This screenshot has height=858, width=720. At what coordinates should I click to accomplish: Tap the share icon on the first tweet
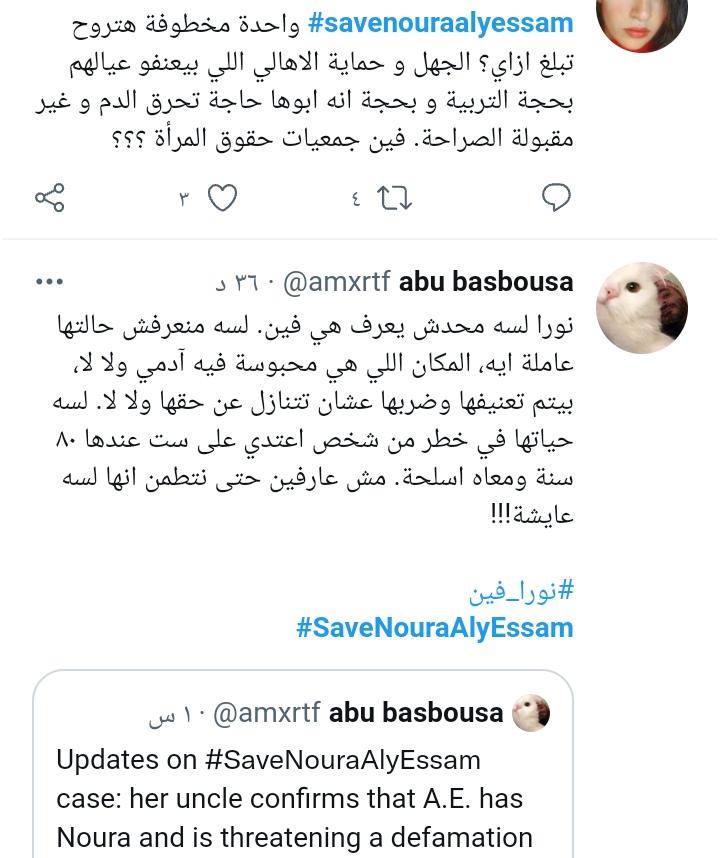(x=50, y=198)
